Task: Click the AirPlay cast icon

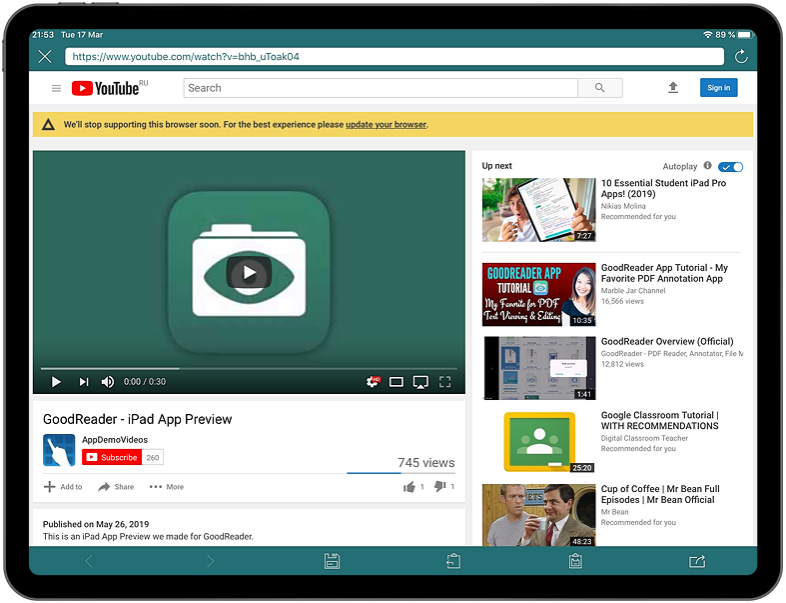Action: coord(420,382)
